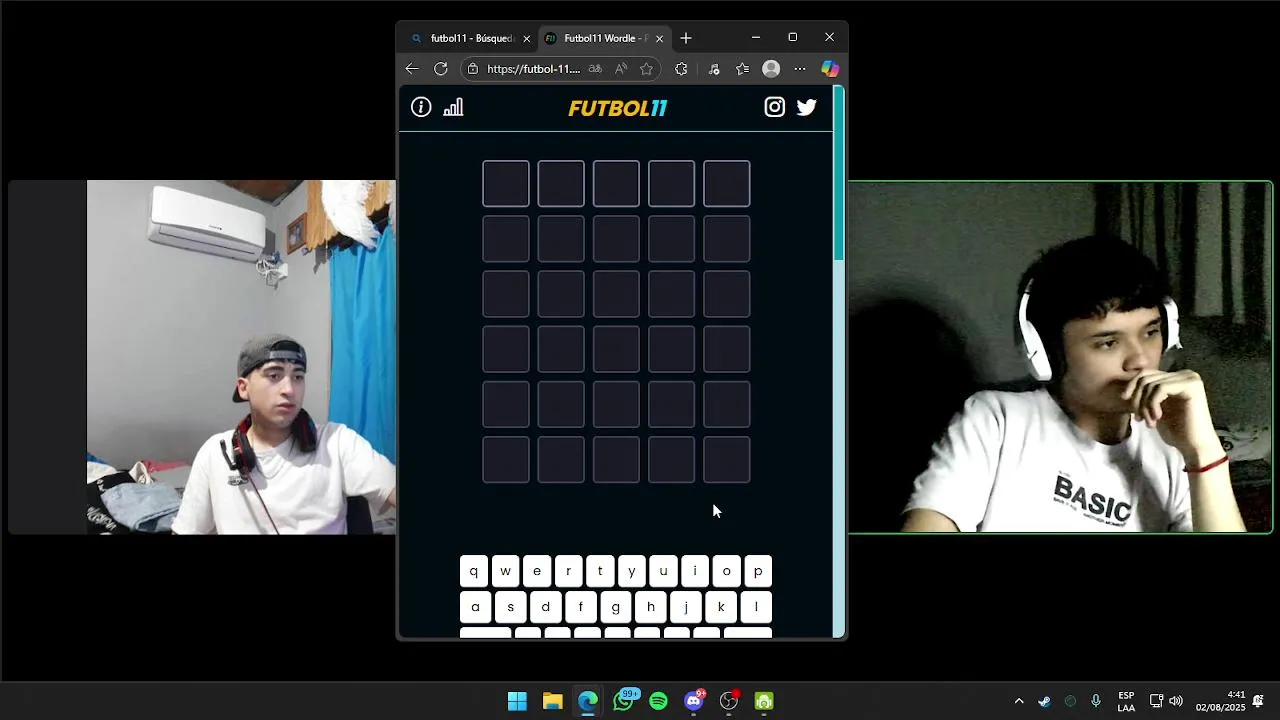The height and width of the screenshot is (720, 1280).
Task: Tap the W key
Action: pyautogui.click(x=505, y=571)
